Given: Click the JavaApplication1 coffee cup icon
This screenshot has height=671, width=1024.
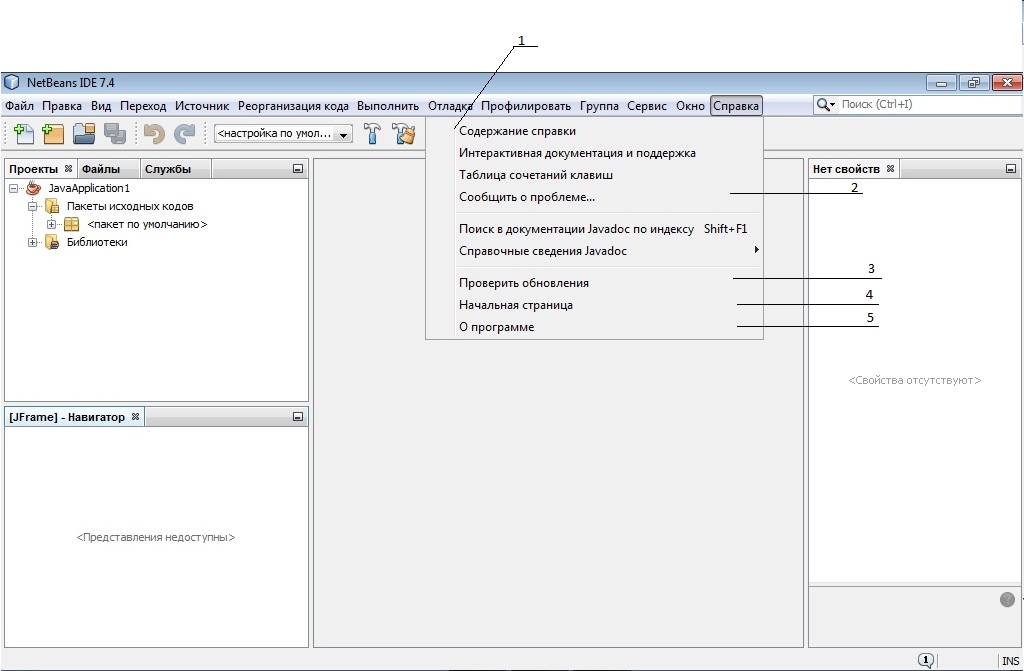Looking at the screenshot, I should coord(33,188).
